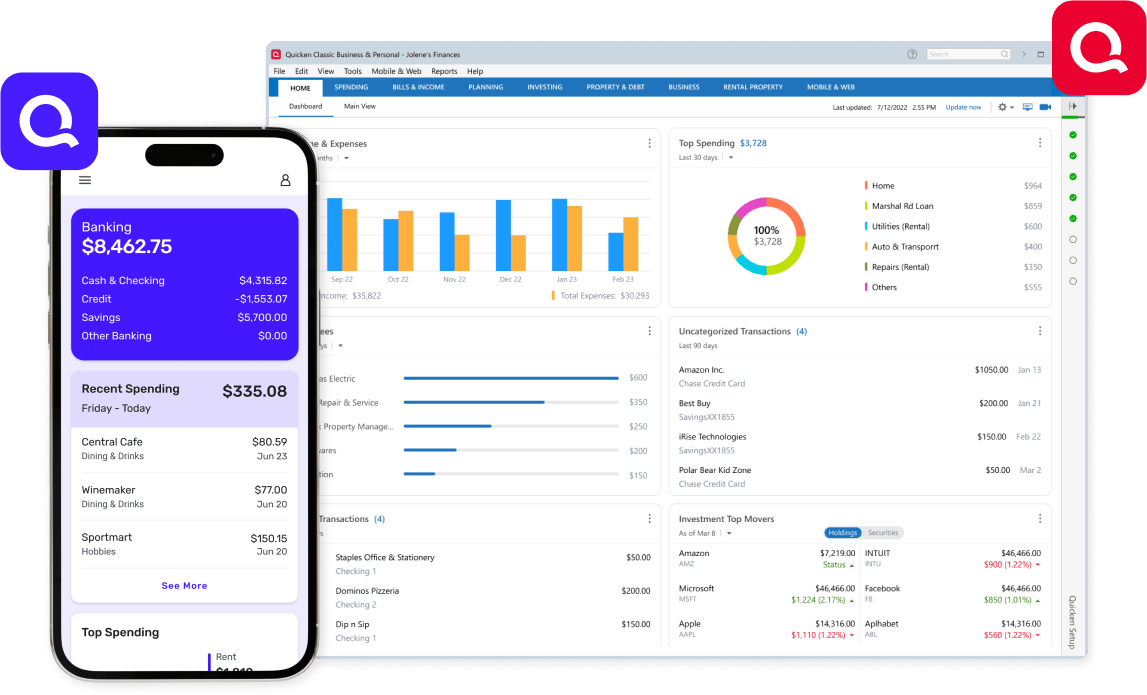Go to the PLANNING tab
The image size is (1147, 695).
click(x=486, y=87)
